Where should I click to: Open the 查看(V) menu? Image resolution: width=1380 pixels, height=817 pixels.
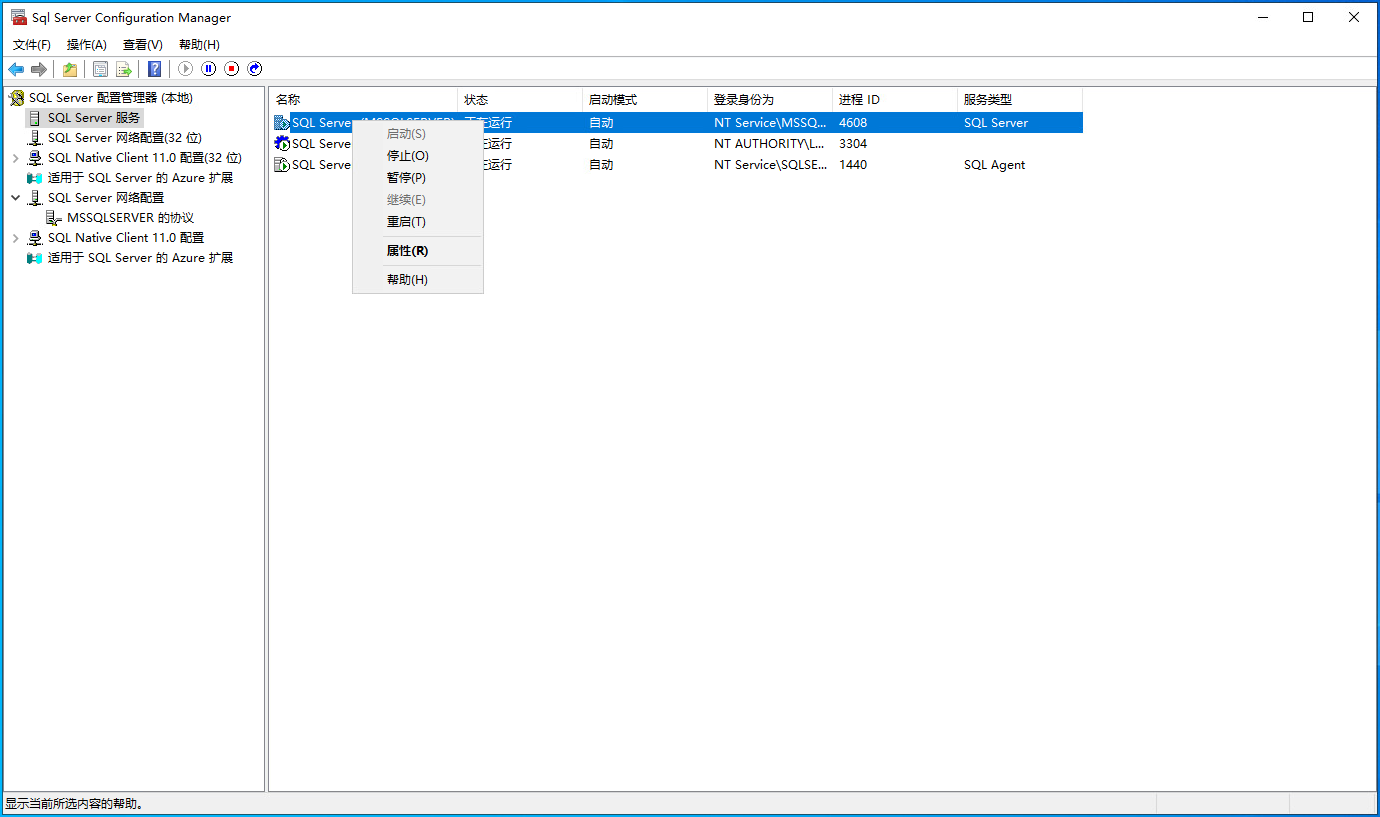(x=143, y=45)
